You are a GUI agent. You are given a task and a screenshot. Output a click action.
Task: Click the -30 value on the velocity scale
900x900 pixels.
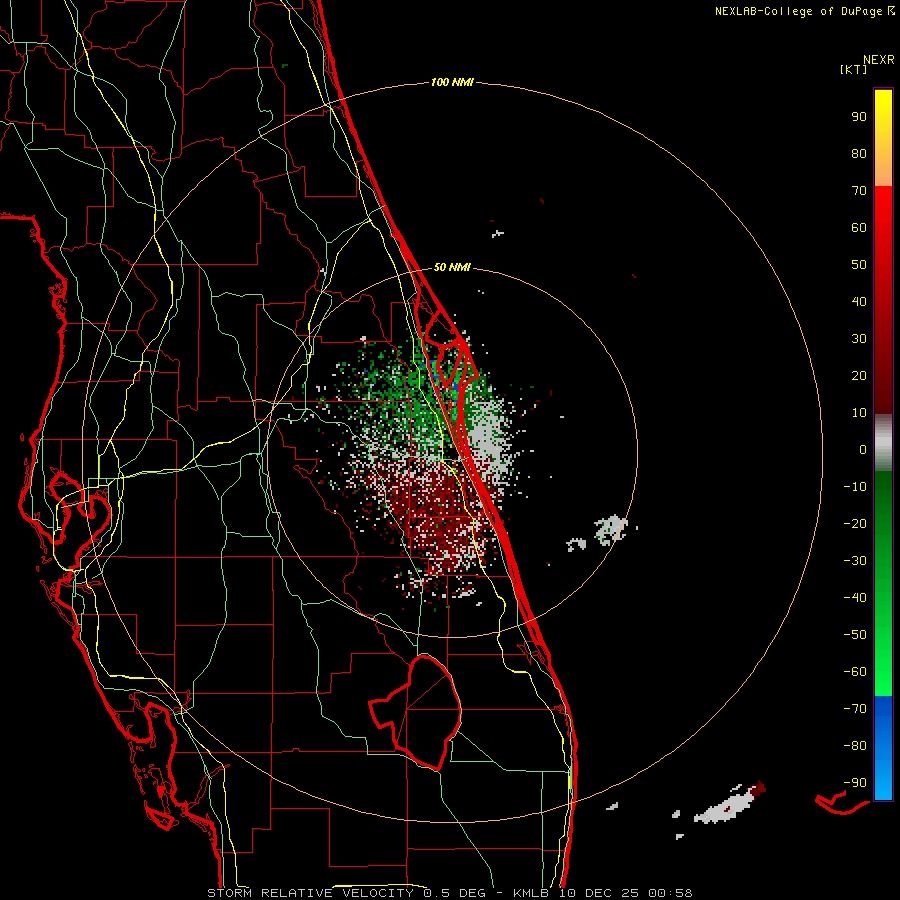click(x=855, y=561)
